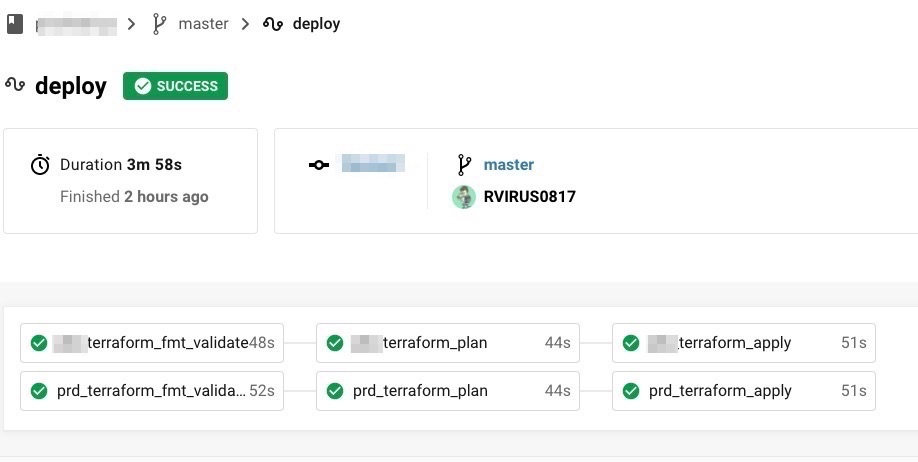Click the commit icon in details card

(x=319, y=165)
